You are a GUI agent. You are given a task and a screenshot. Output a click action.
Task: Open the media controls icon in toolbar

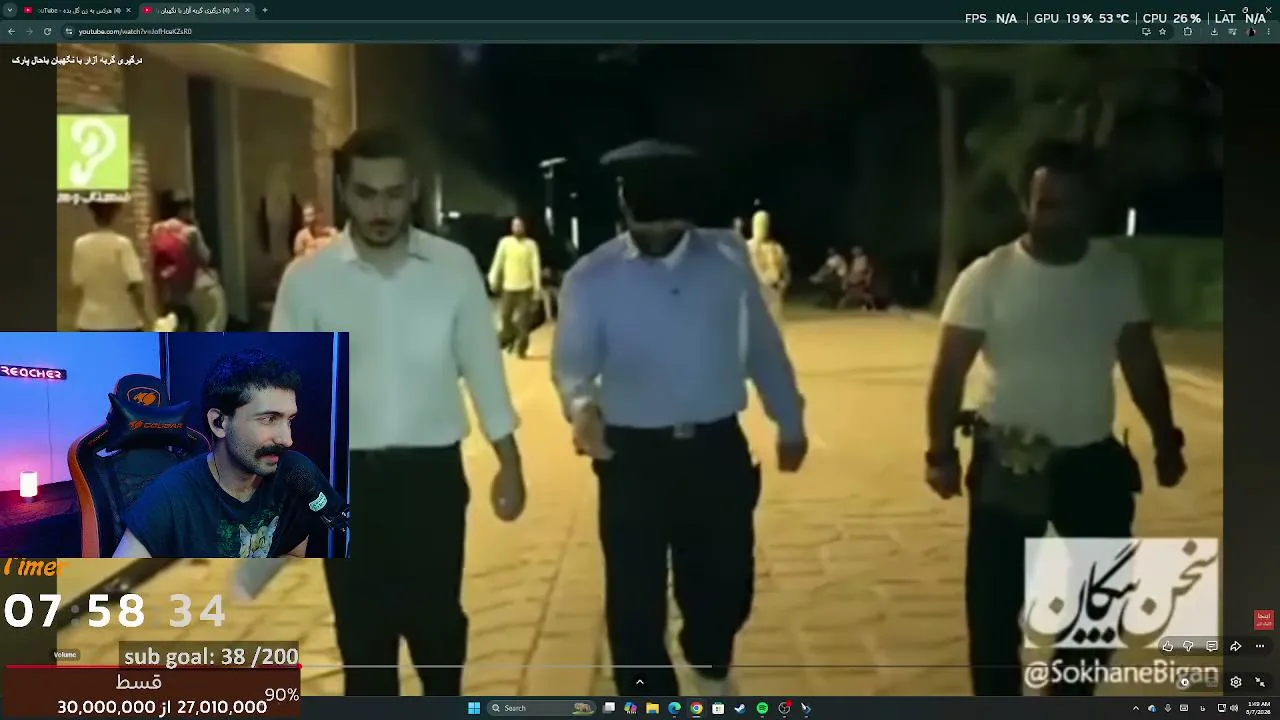click(1232, 31)
